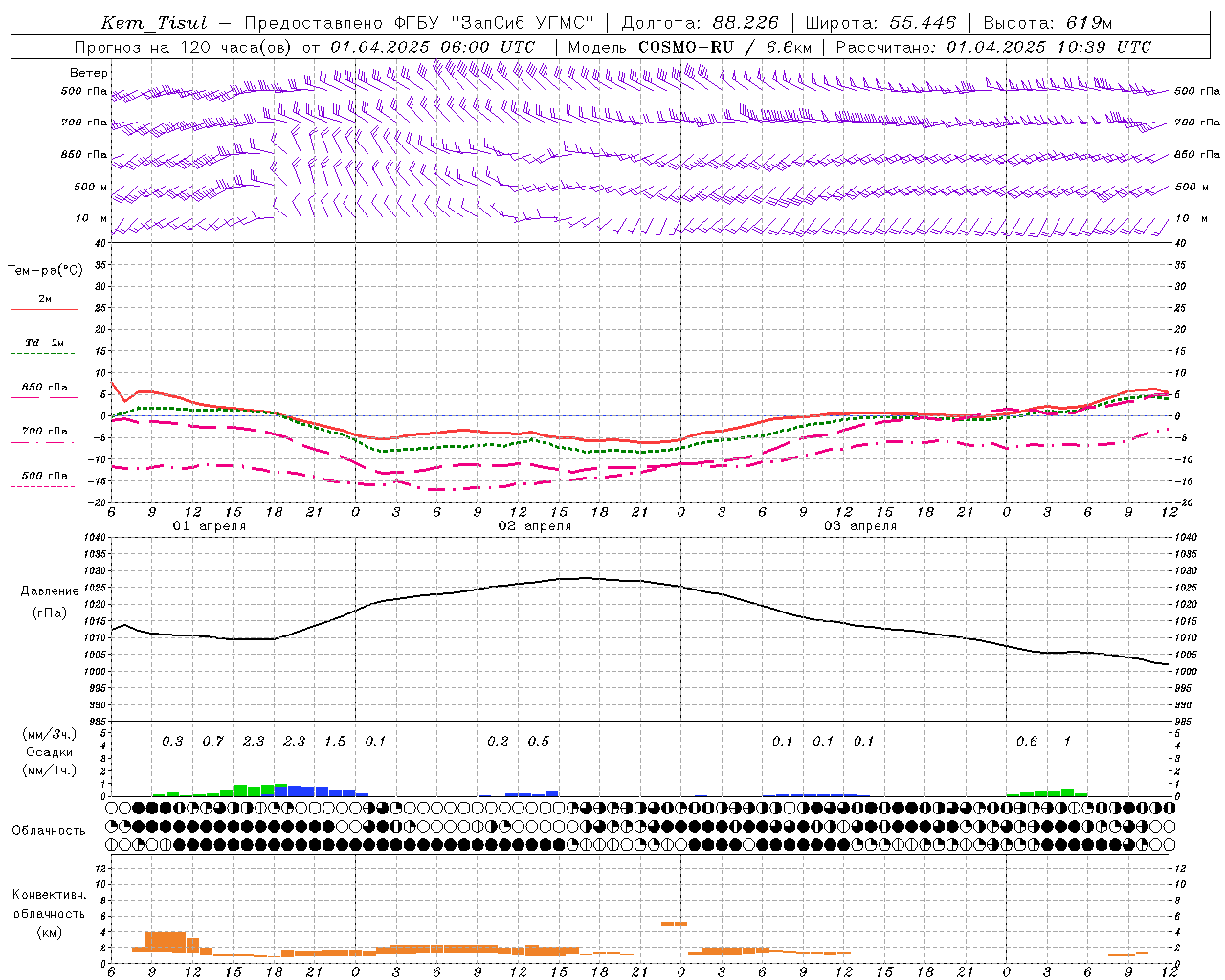Click the elevation text Высота: 619м
The height and width of the screenshot is (980, 1225).
click(x=1048, y=23)
